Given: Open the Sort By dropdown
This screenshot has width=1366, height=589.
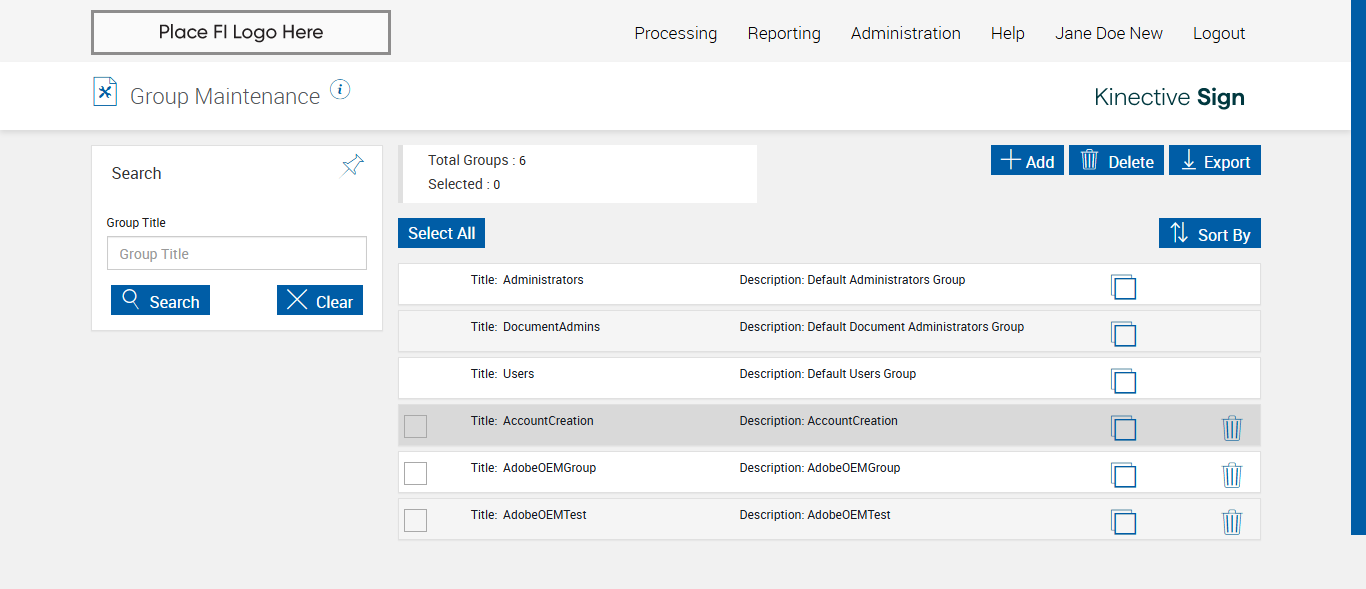Looking at the screenshot, I should (x=1210, y=234).
